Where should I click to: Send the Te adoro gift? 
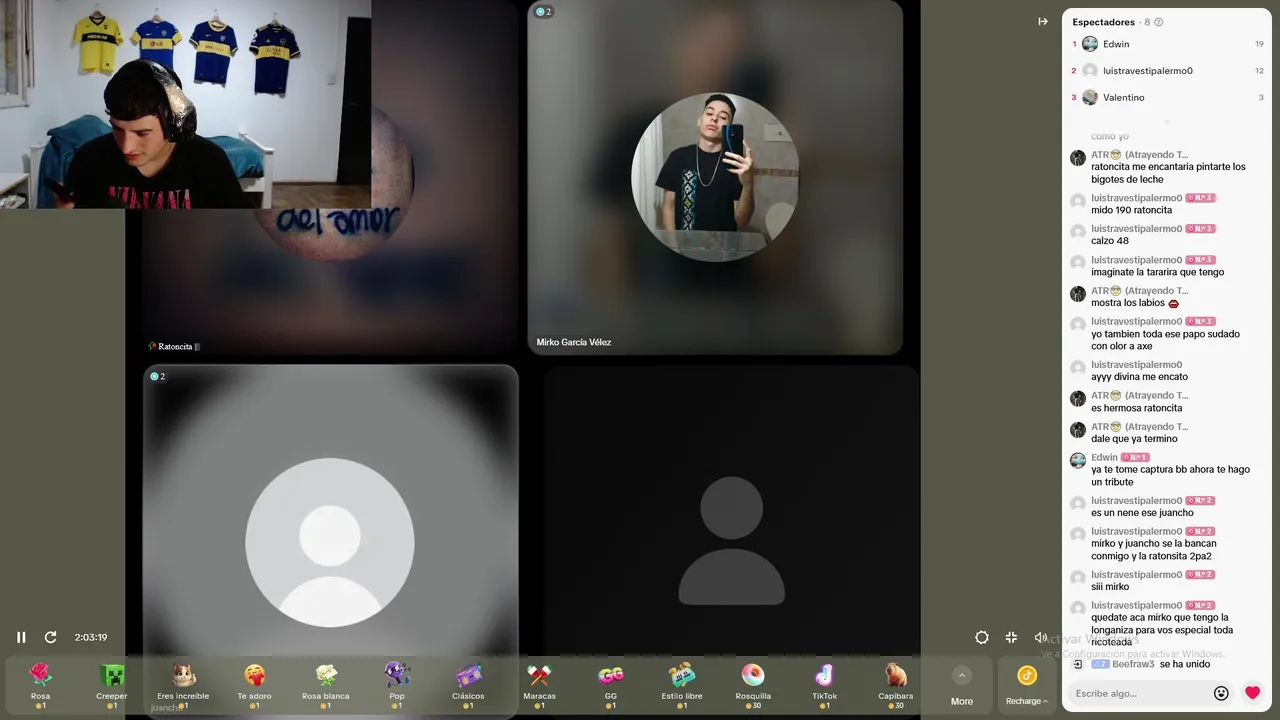tap(254, 685)
